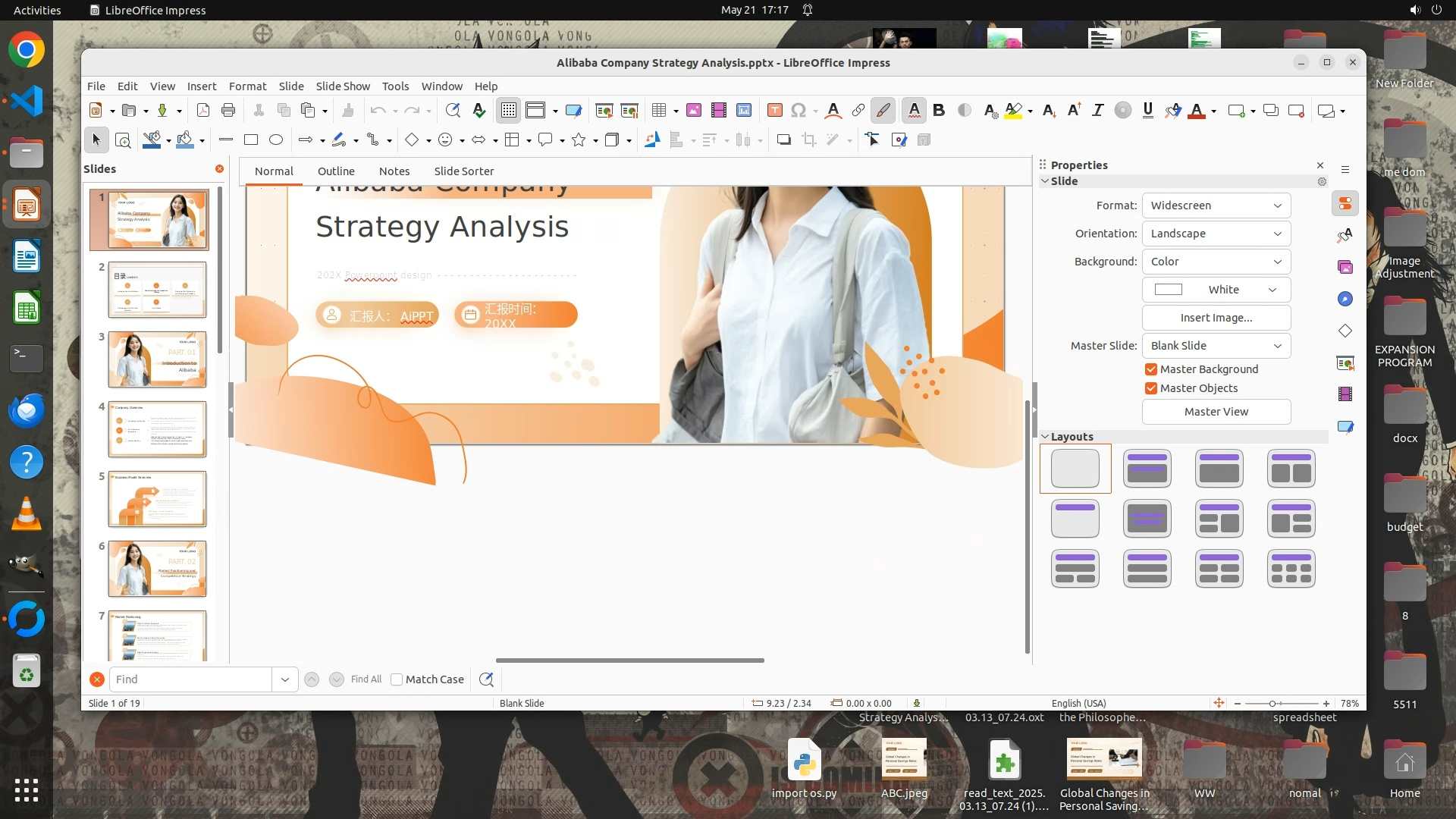
Task: Uncheck the Master Background checkbox
Action: [x=1151, y=369]
